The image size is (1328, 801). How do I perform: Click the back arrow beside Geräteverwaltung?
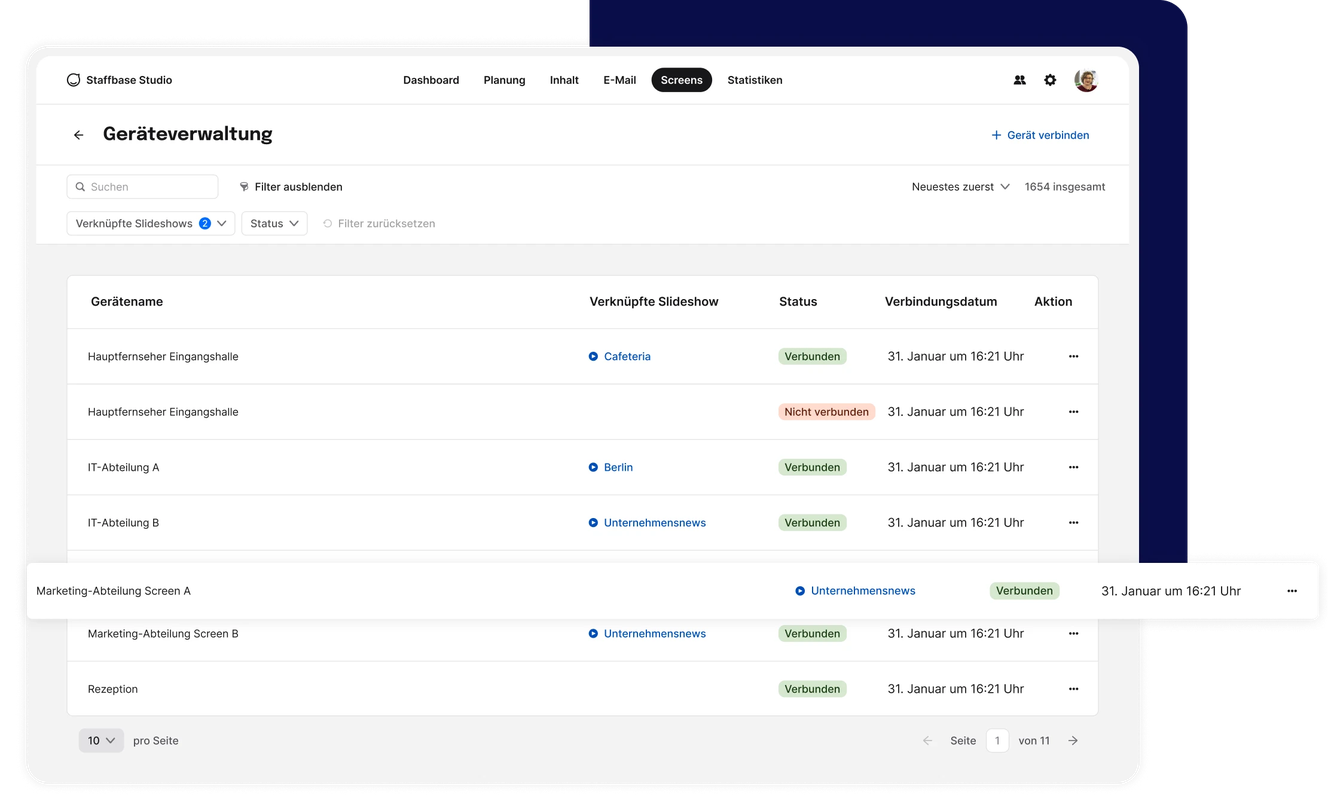coord(78,134)
